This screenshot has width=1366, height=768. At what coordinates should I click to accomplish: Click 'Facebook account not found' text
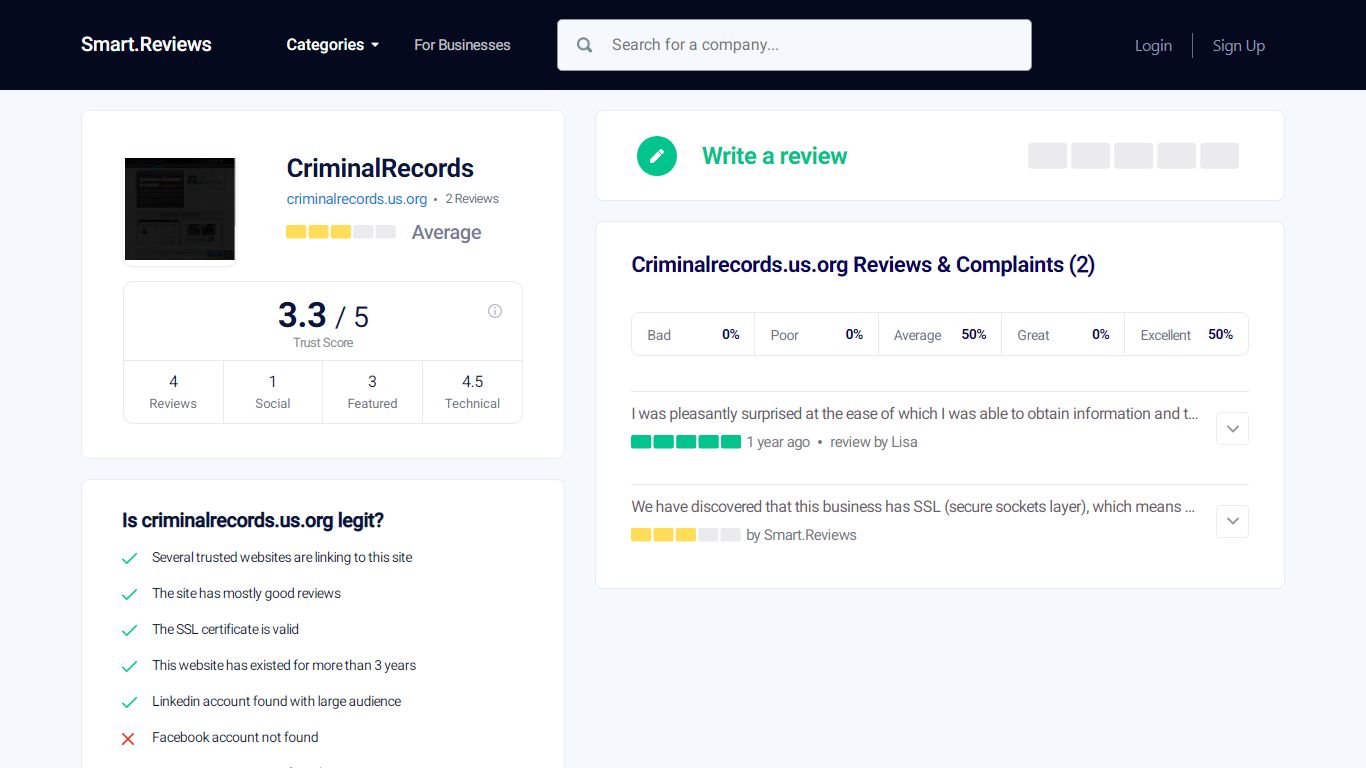(x=235, y=737)
